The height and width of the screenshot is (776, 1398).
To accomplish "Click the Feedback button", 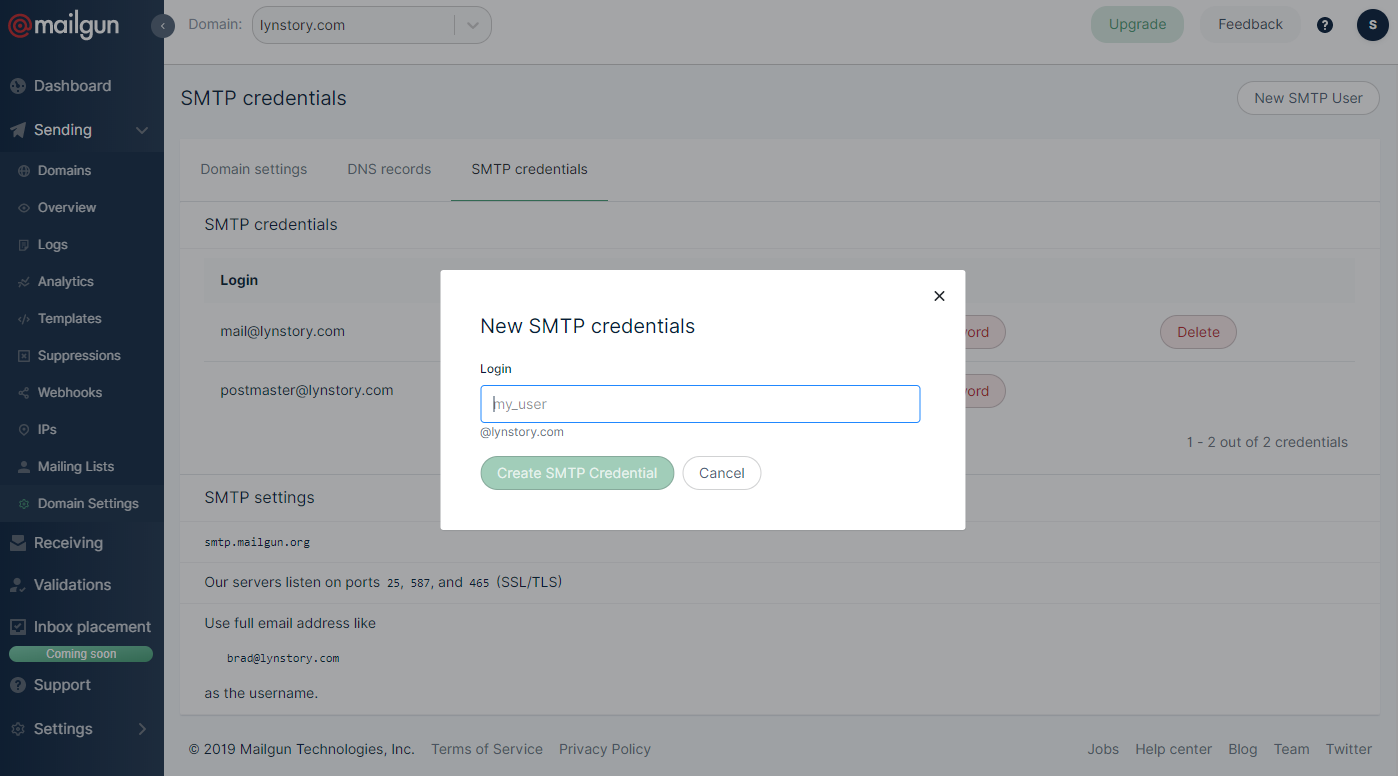I will (x=1250, y=25).
